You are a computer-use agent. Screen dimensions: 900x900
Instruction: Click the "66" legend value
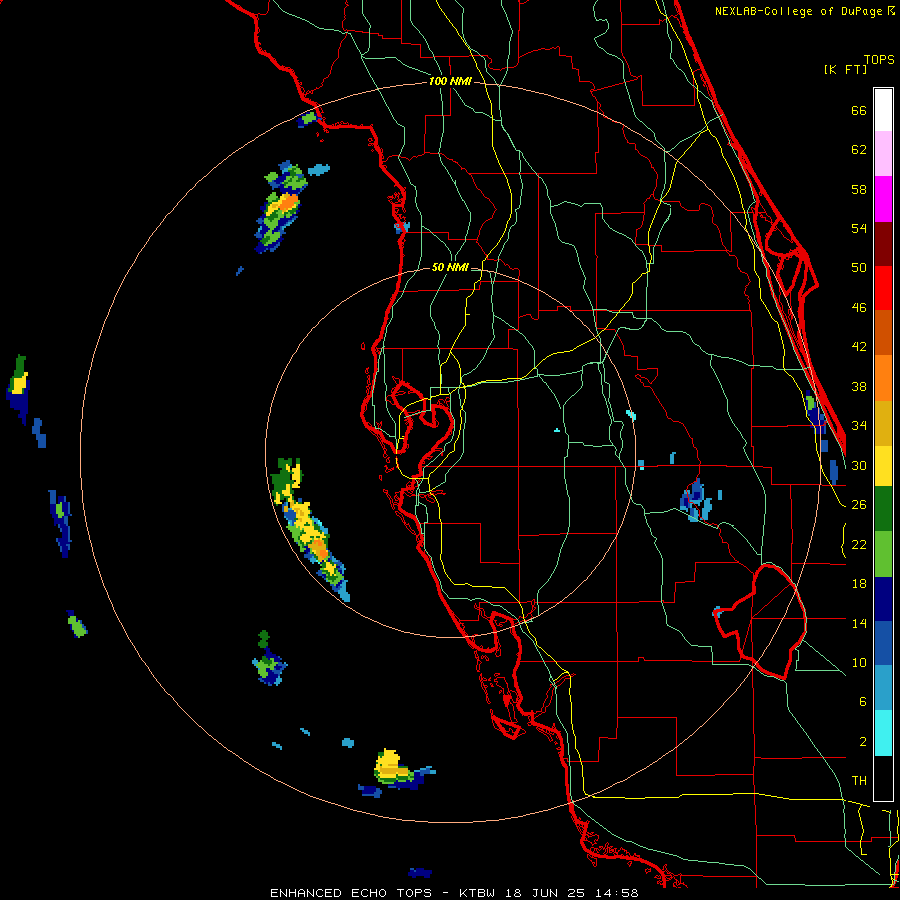click(x=859, y=111)
